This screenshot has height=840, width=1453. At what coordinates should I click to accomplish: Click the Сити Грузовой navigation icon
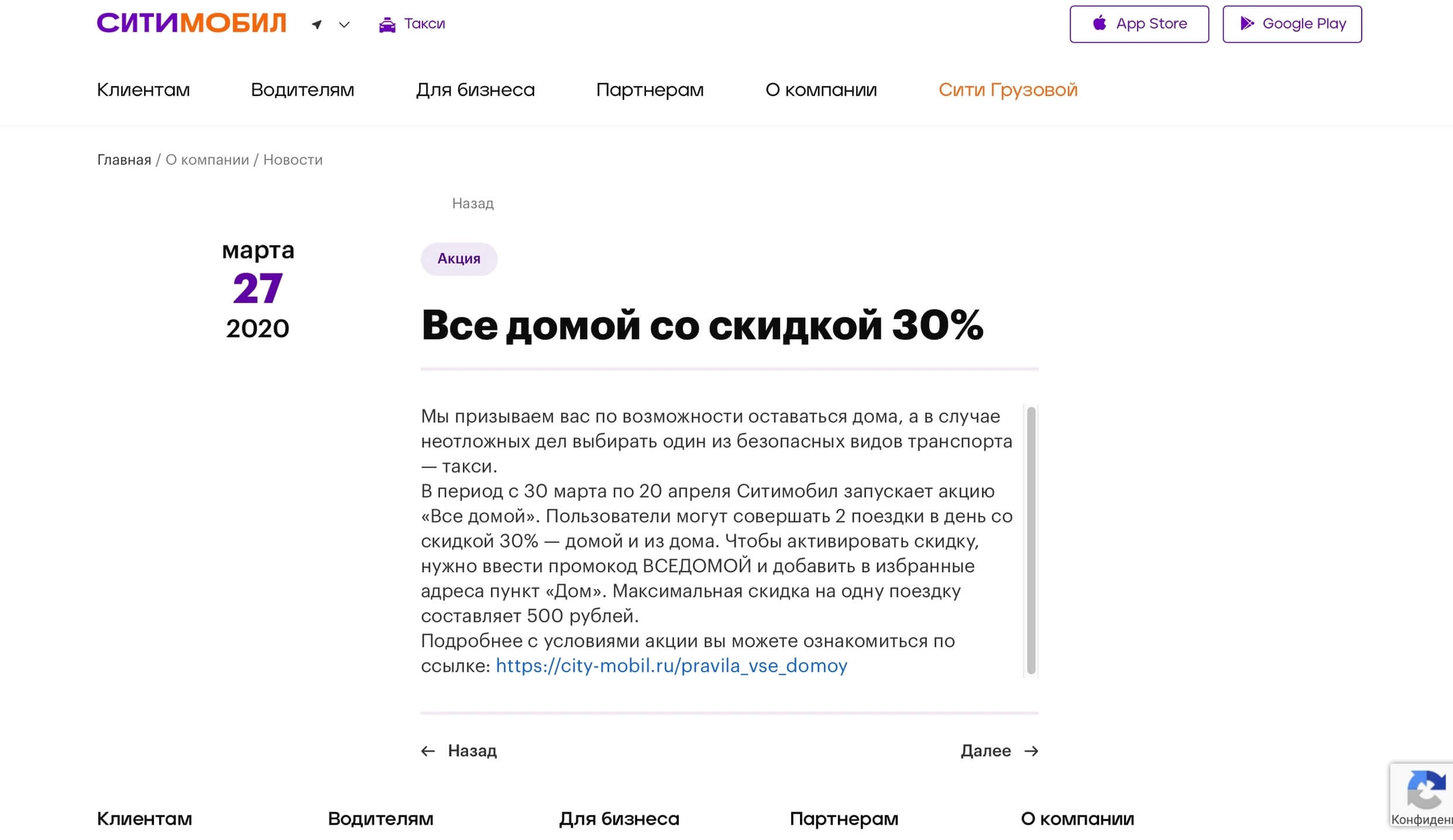1008,90
